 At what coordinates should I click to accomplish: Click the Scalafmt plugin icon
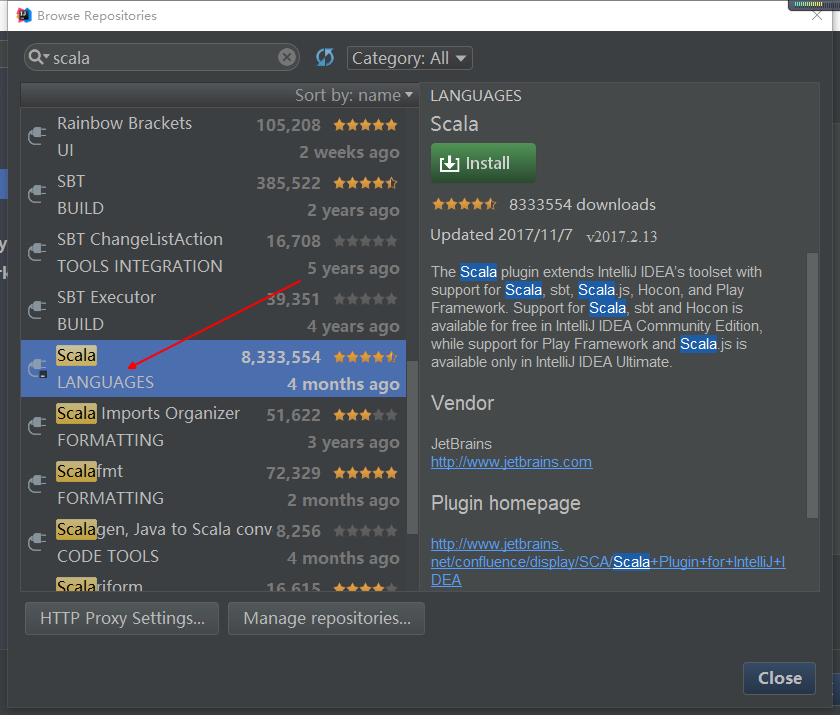[37, 484]
